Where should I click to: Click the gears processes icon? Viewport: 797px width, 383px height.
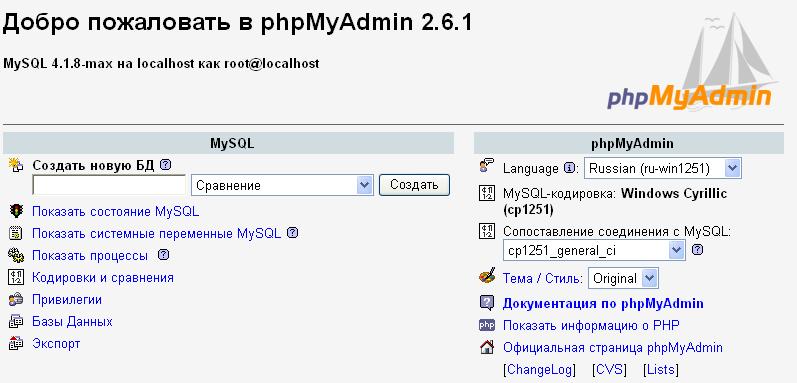16,255
